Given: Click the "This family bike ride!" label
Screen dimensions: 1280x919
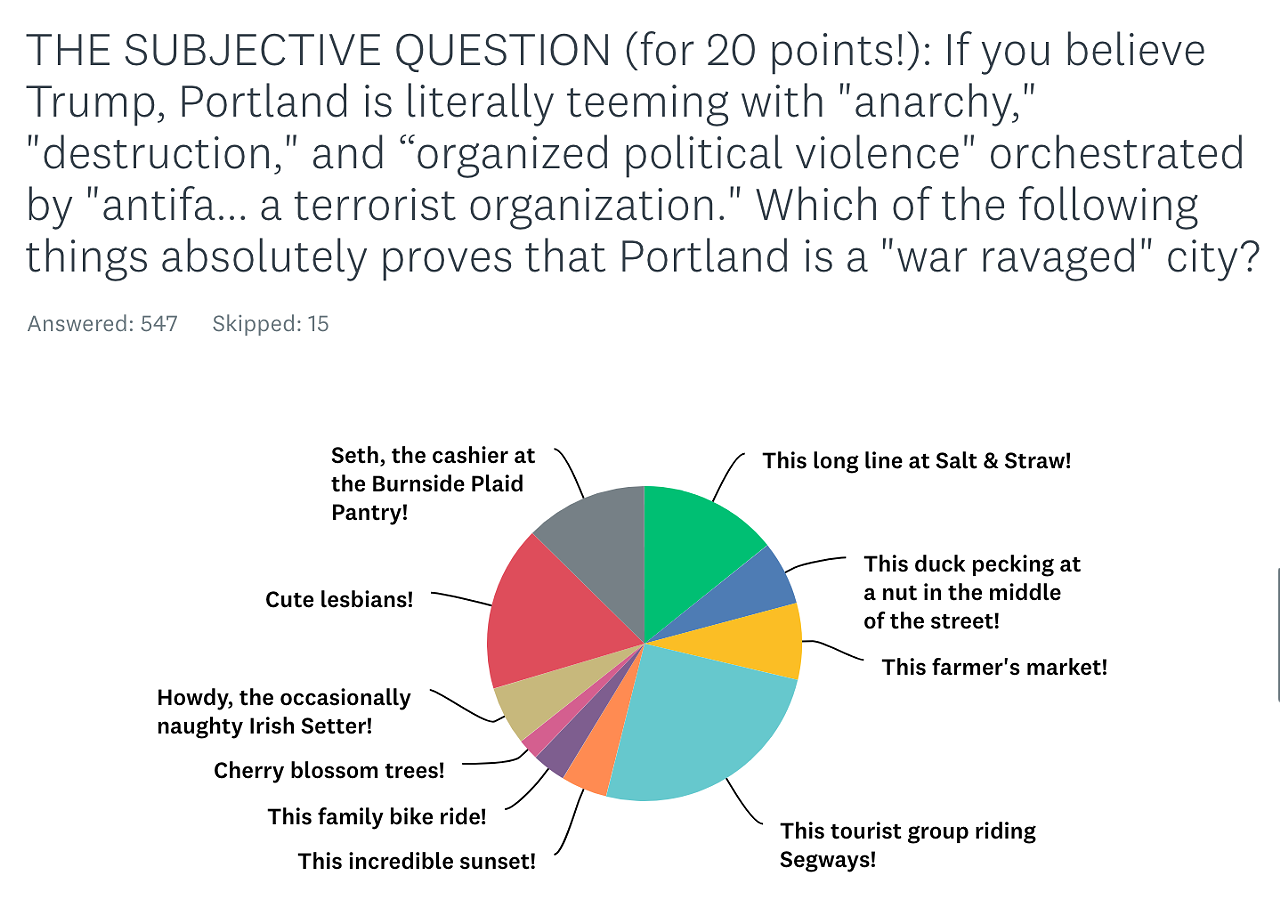Looking at the screenshot, I should click(377, 816).
